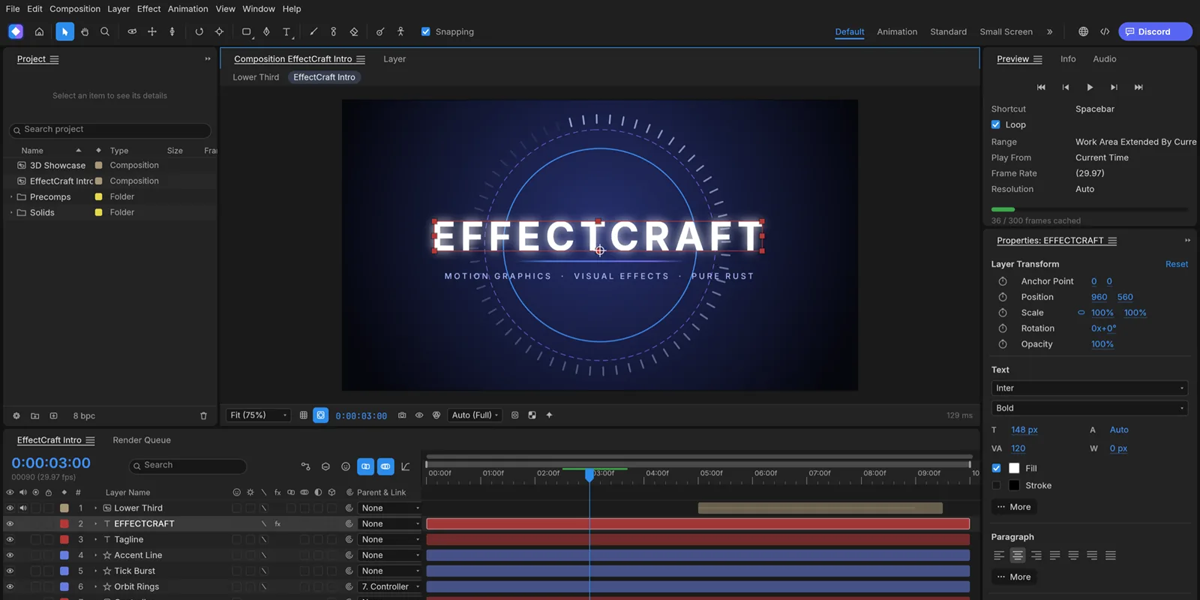This screenshot has width=1200, height=600.
Task: Select the Selection arrow tool
Action: pos(65,32)
